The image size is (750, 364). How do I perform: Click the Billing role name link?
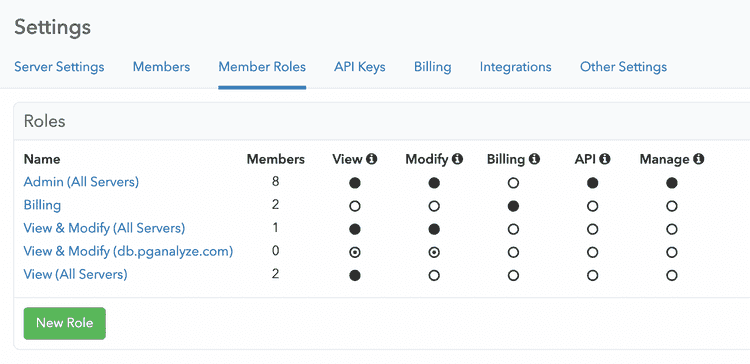(43, 205)
